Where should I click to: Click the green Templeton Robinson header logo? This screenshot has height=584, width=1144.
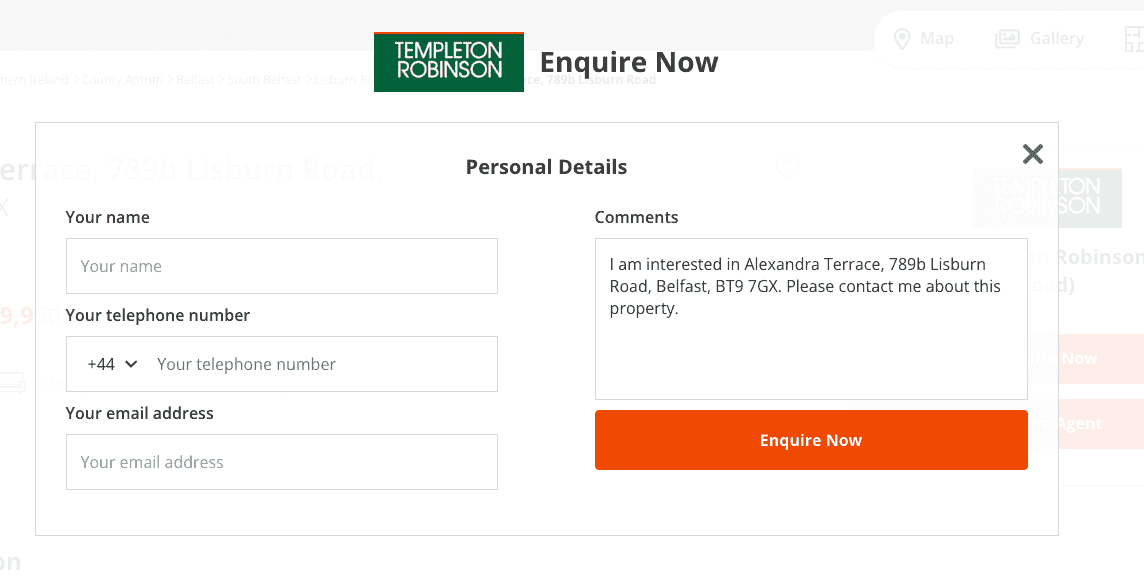point(449,62)
